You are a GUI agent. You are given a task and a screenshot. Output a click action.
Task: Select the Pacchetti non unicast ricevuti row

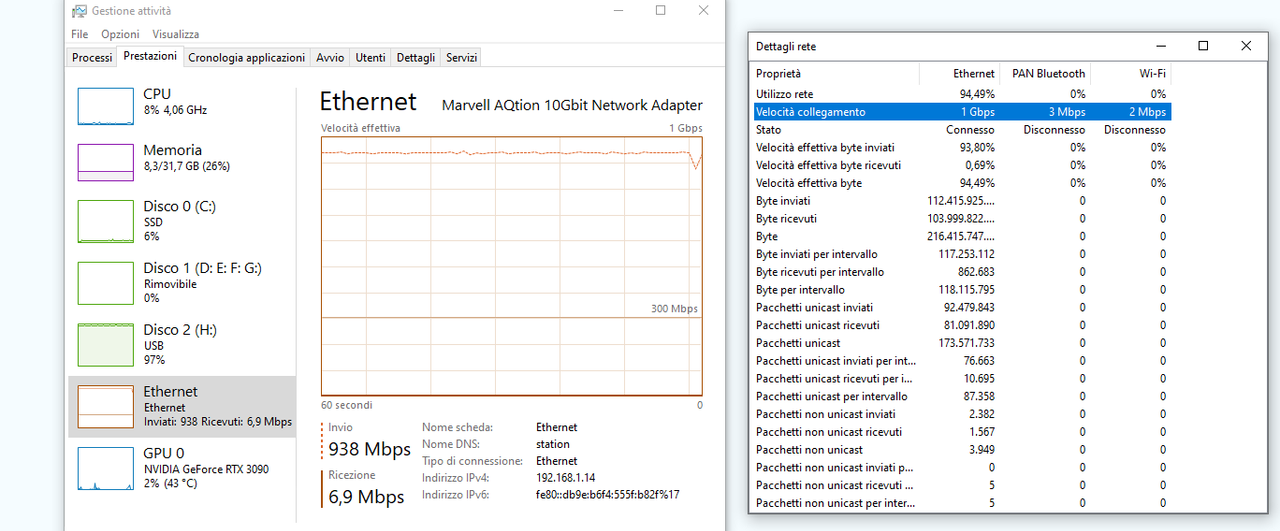click(x=961, y=432)
